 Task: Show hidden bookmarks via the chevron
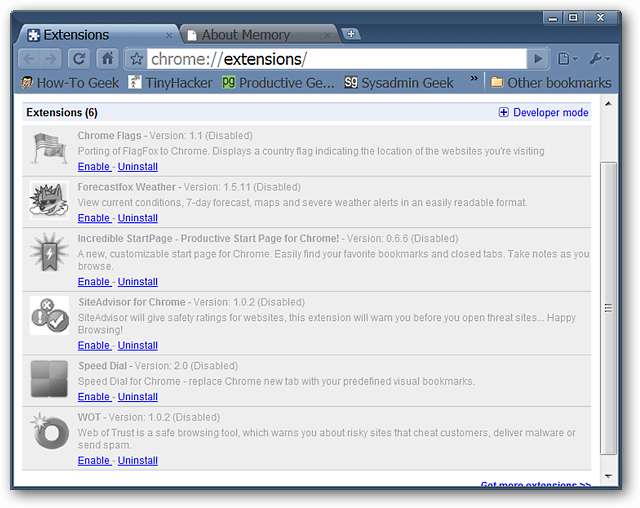473,78
